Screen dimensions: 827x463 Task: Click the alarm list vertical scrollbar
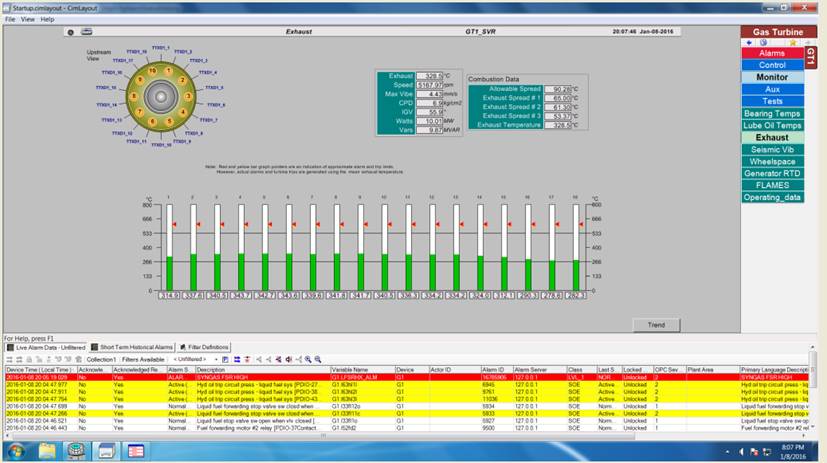[813, 388]
